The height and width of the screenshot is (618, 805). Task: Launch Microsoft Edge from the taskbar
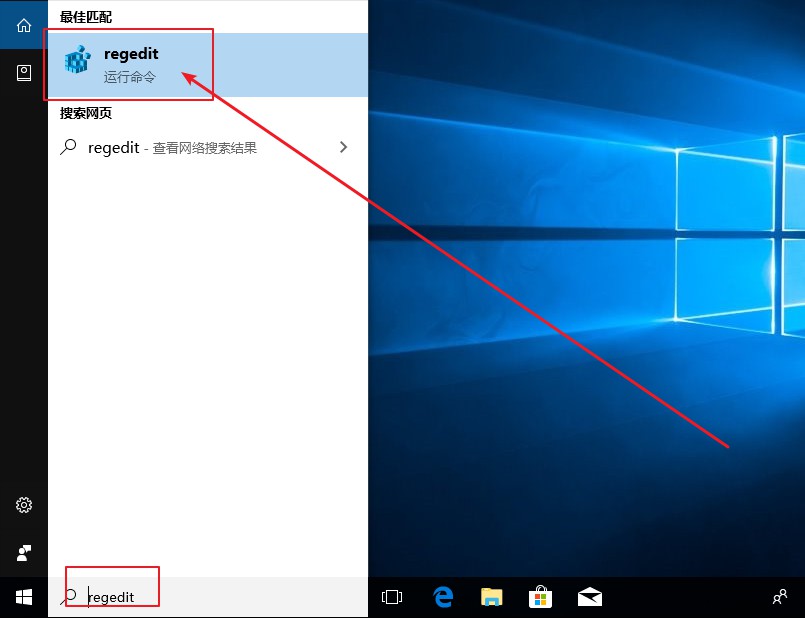point(443,597)
